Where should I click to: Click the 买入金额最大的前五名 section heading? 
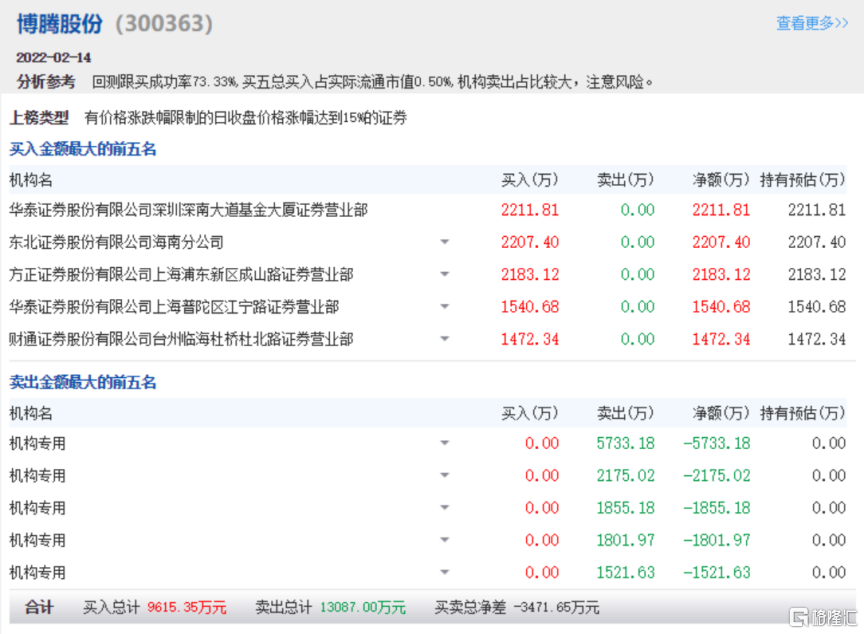(x=83, y=149)
